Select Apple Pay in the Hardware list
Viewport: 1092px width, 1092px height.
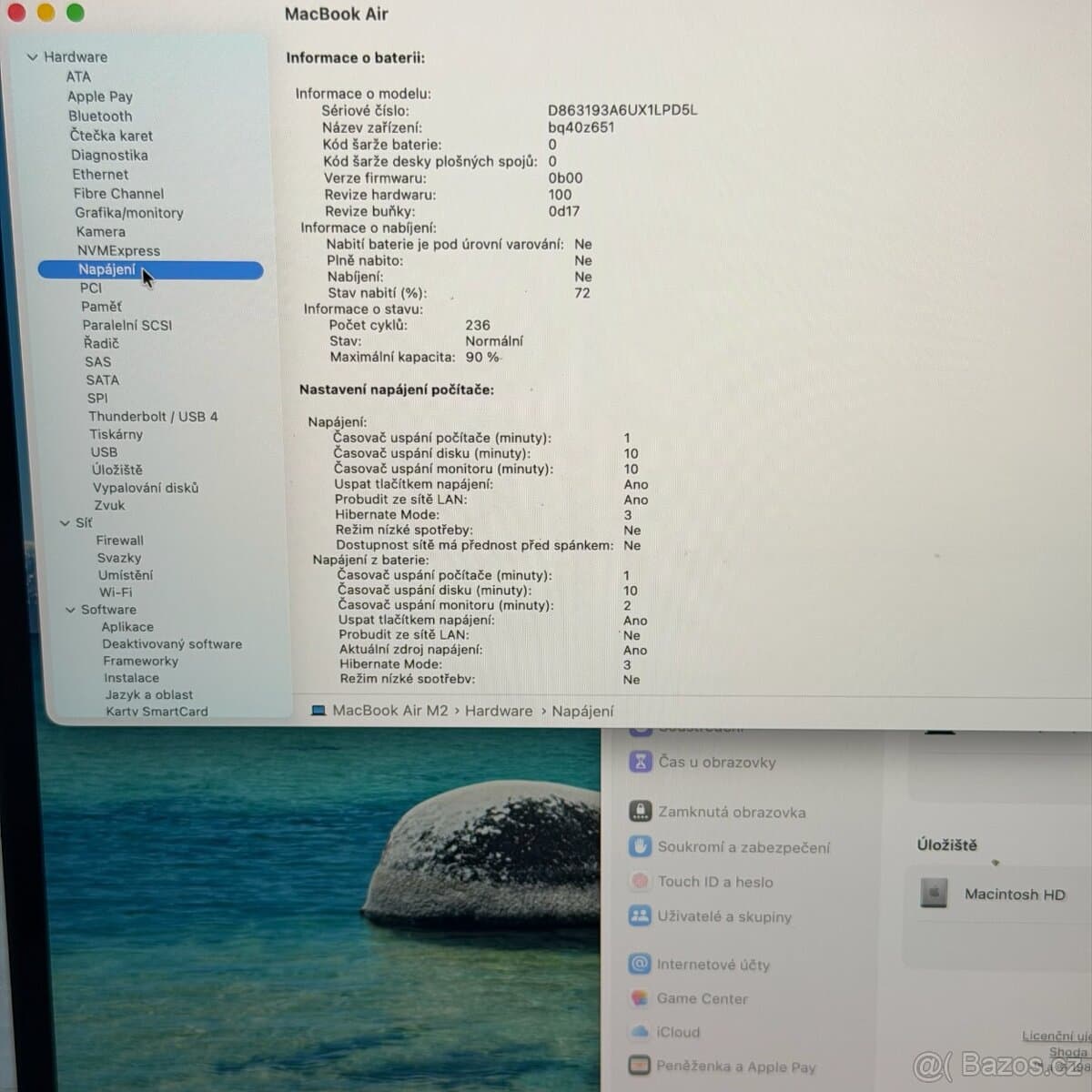pyautogui.click(x=100, y=96)
